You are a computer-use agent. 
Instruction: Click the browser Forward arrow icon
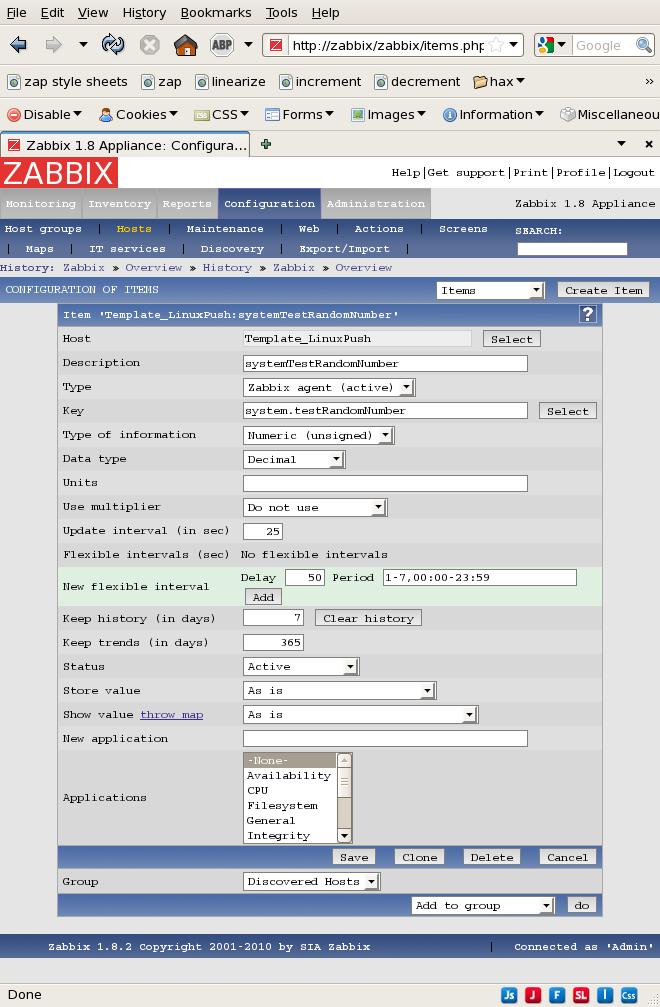pyautogui.click(x=53, y=45)
